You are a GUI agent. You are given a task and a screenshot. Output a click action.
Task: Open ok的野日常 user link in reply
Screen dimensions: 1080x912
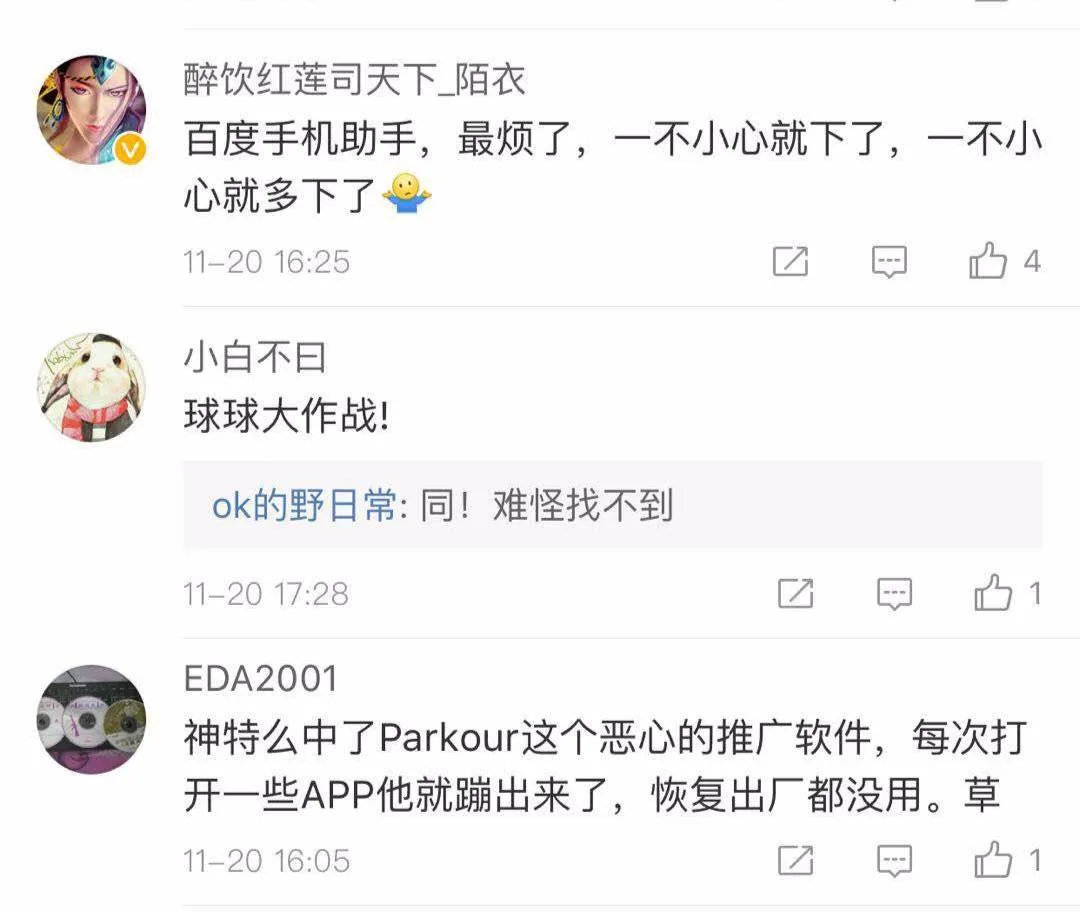pyautogui.click(x=304, y=506)
